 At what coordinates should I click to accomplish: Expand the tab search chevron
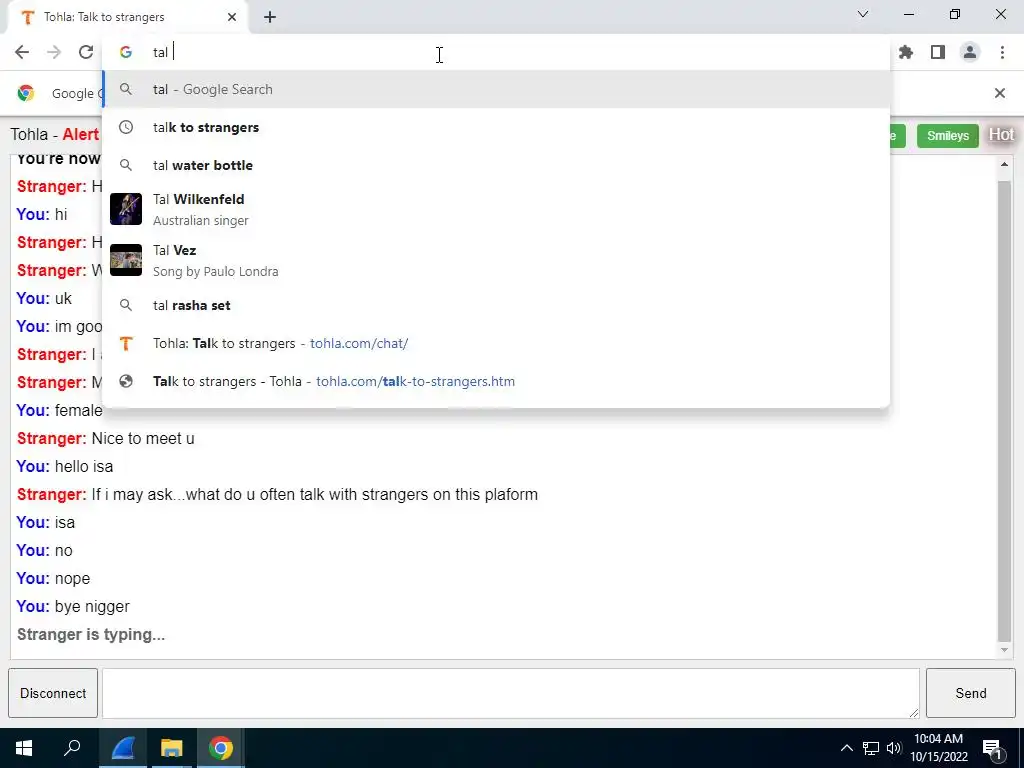(863, 14)
